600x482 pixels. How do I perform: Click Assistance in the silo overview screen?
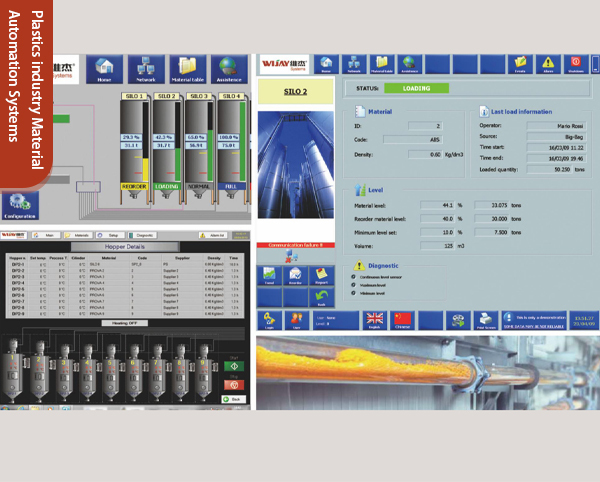click(x=229, y=69)
